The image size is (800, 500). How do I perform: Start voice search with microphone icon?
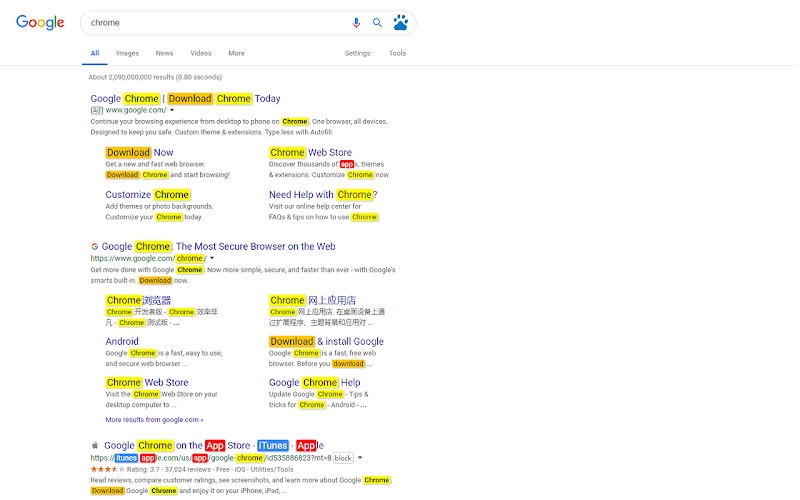(x=356, y=23)
